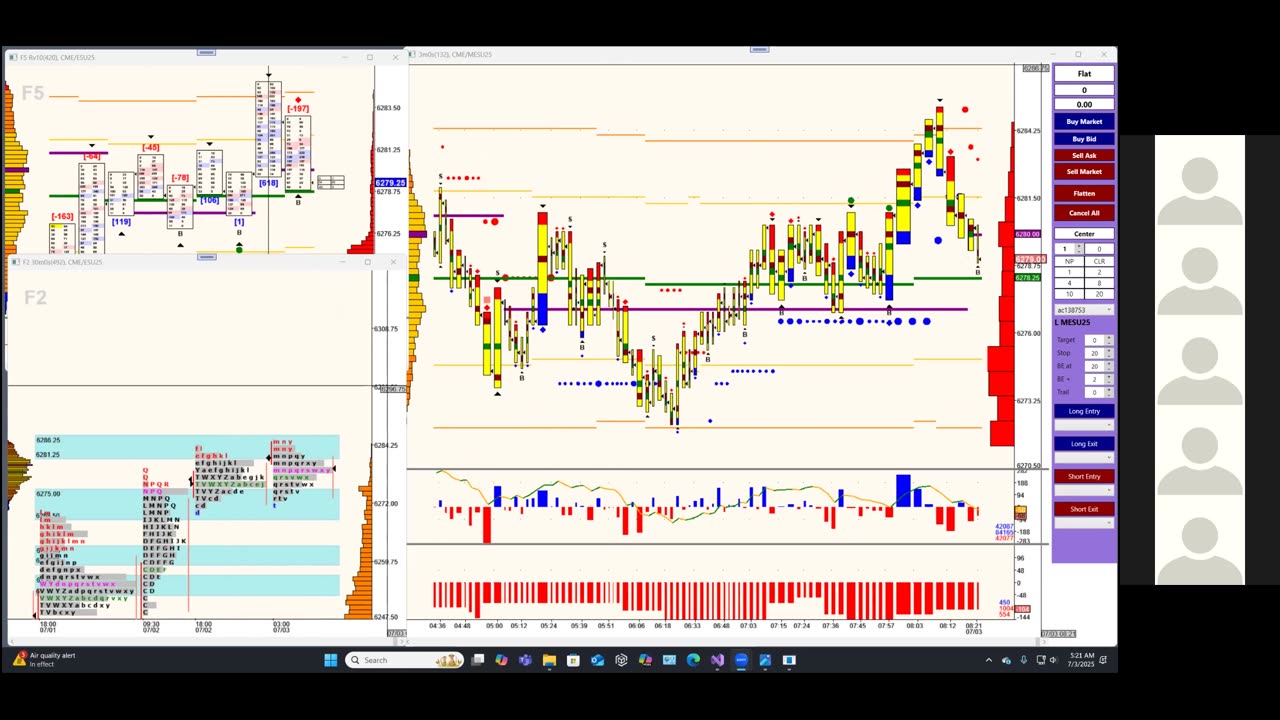Open Visual Studio from the taskbar

[717, 660]
